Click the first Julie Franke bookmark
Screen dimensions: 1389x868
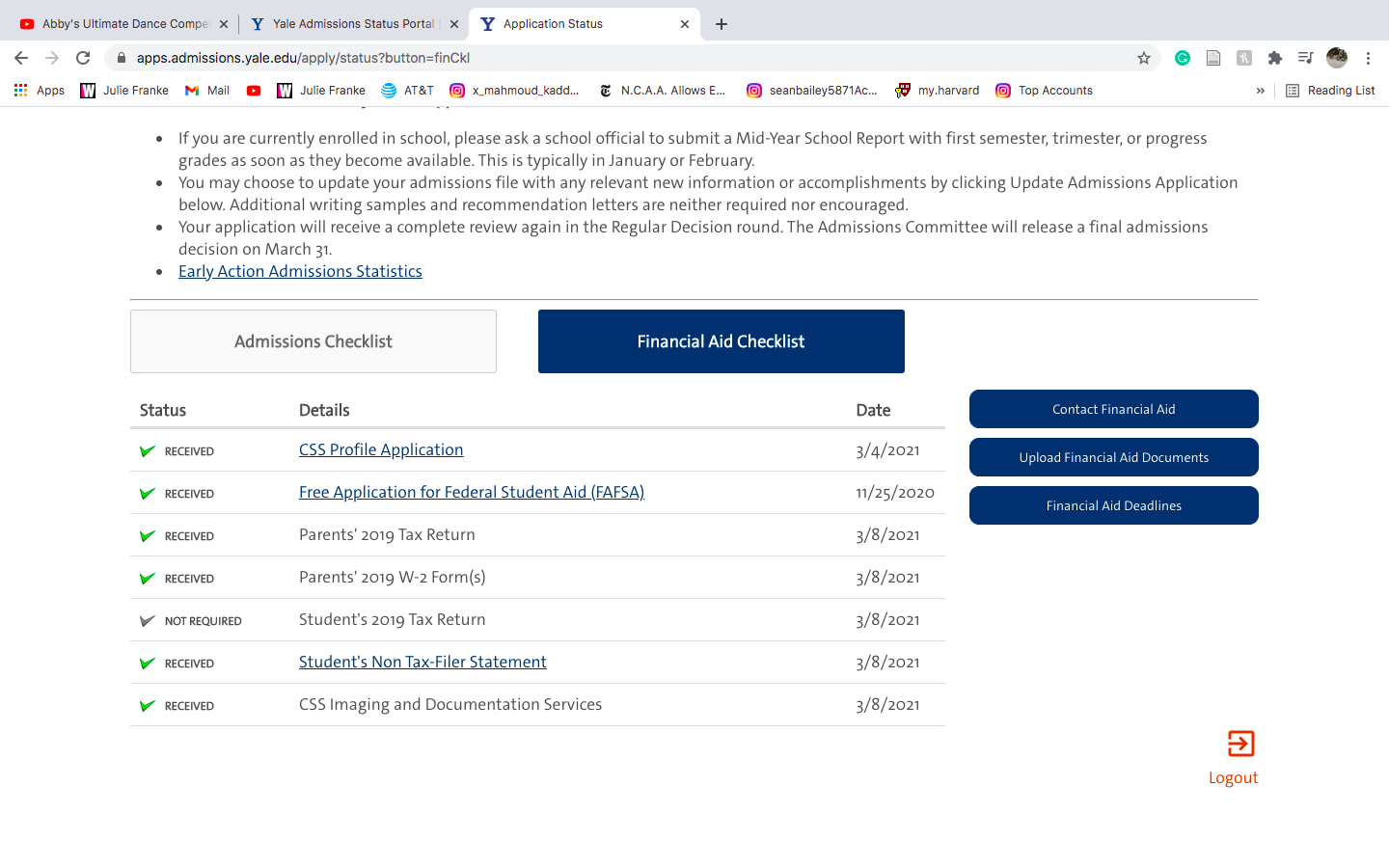click(x=124, y=91)
